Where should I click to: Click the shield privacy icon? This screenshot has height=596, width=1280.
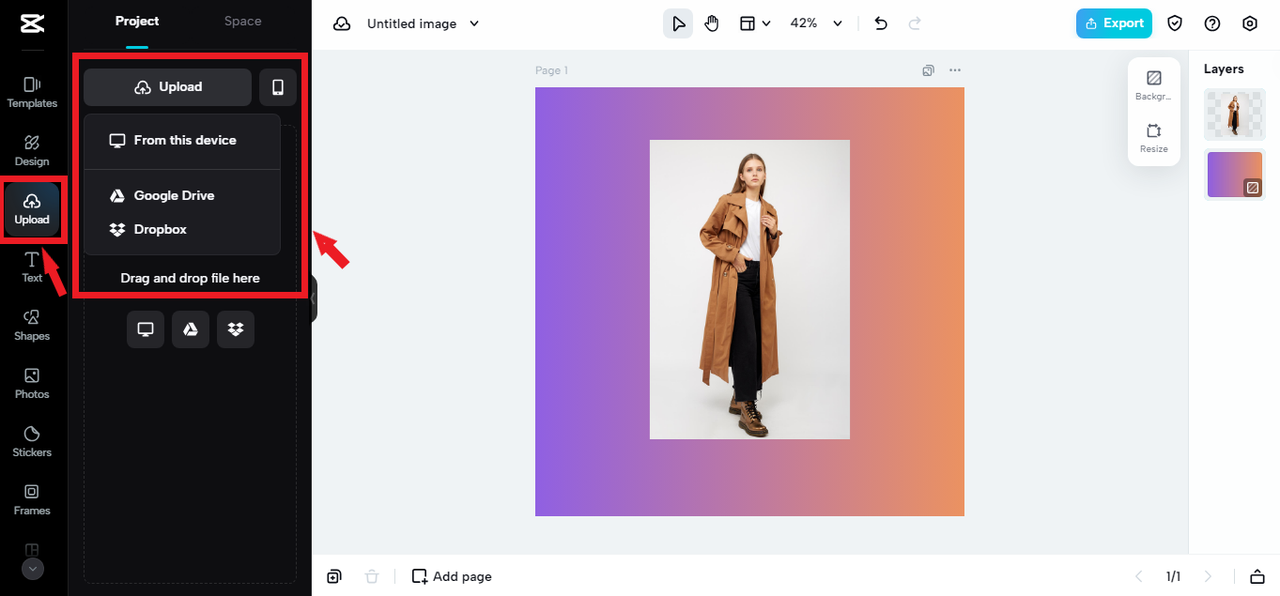pyautogui.click(x=1176, y=23)
